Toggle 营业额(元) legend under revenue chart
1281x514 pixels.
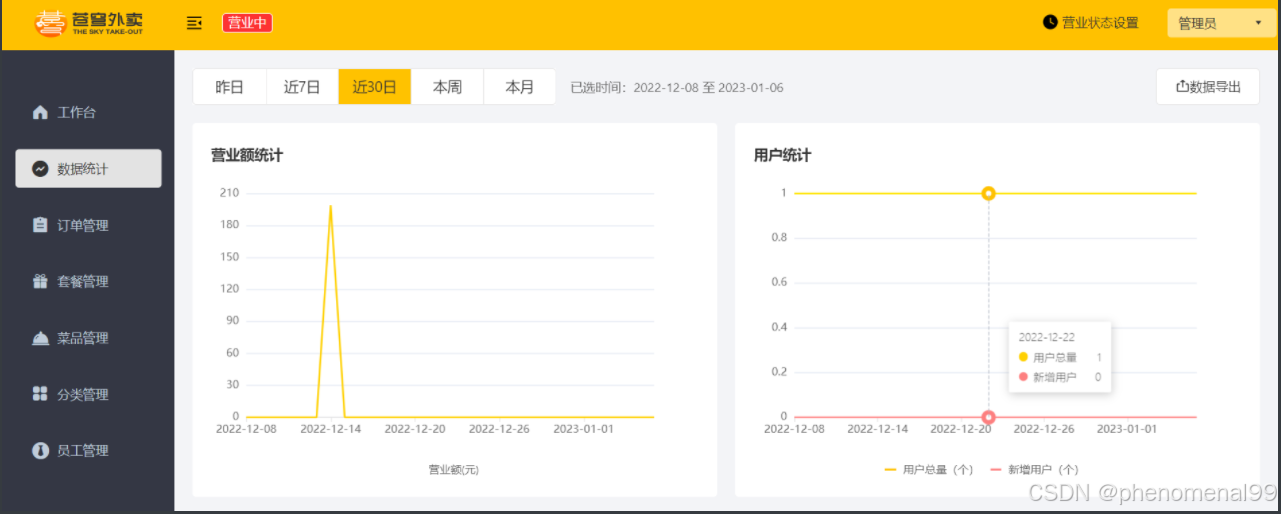coord(454,469)
